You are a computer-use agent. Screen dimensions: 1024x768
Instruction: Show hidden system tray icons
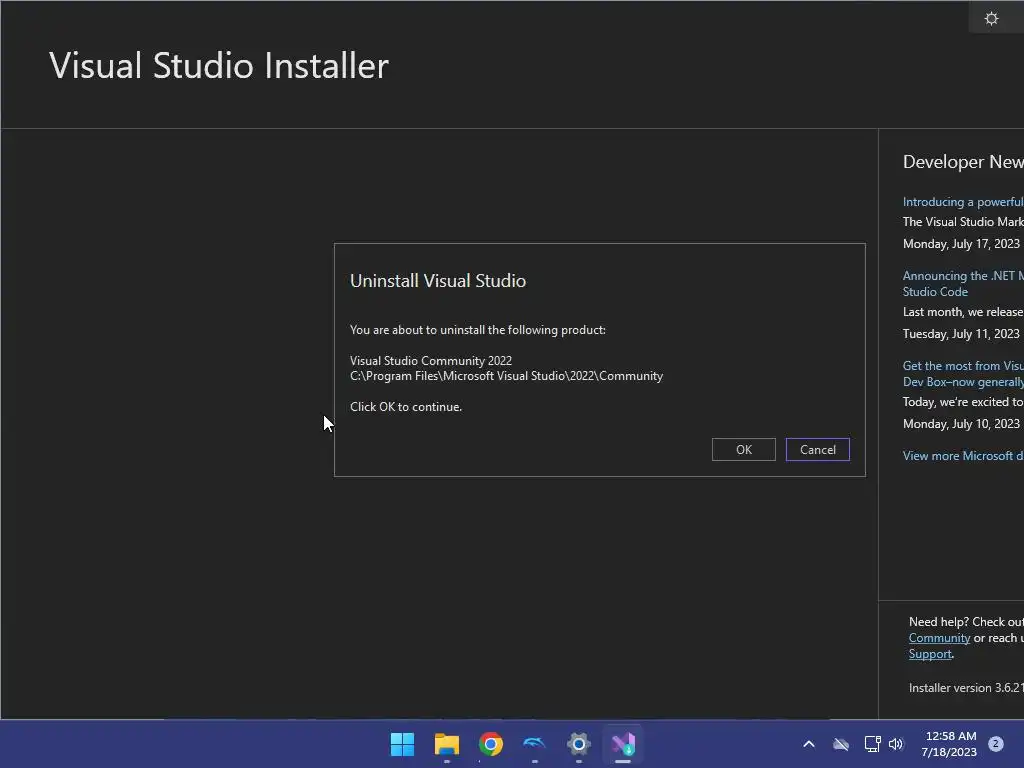coord(808,744)
